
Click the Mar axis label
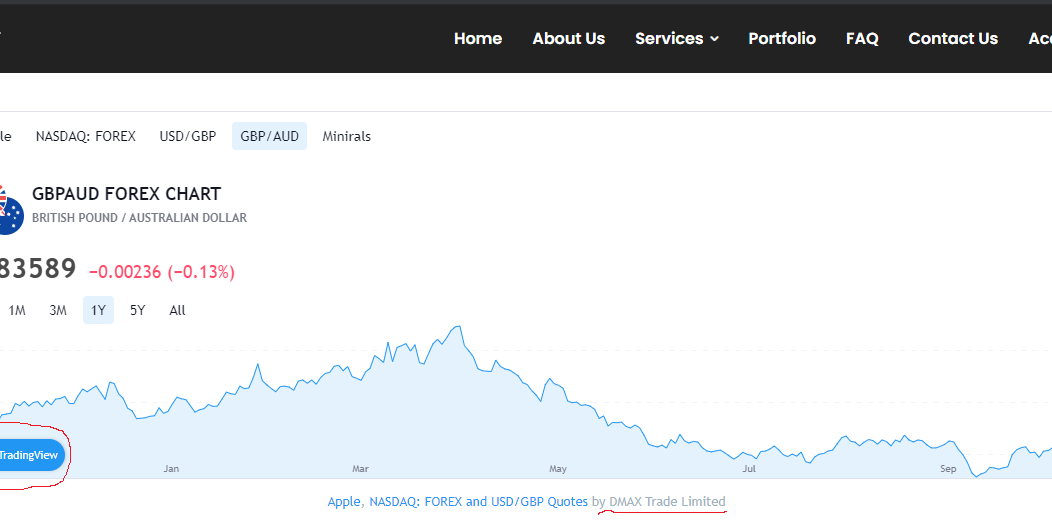(x=361, y=468)
